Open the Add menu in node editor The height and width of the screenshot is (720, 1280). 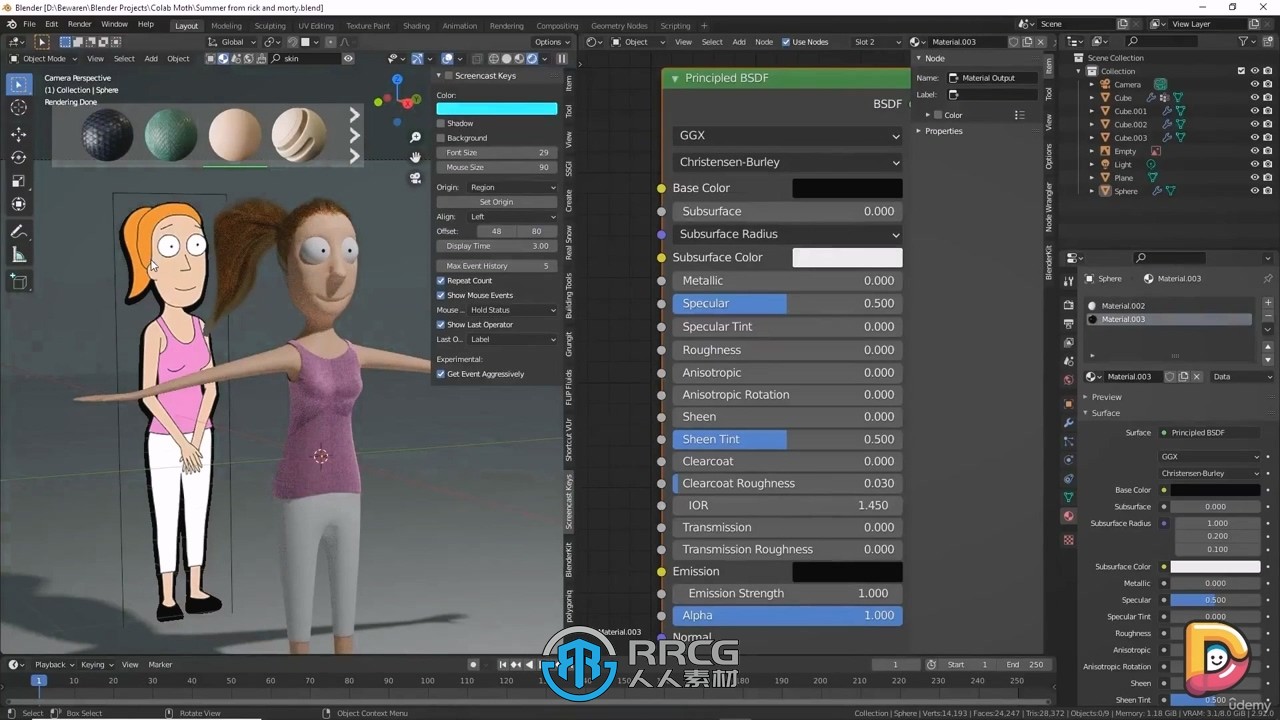(739, 42)
